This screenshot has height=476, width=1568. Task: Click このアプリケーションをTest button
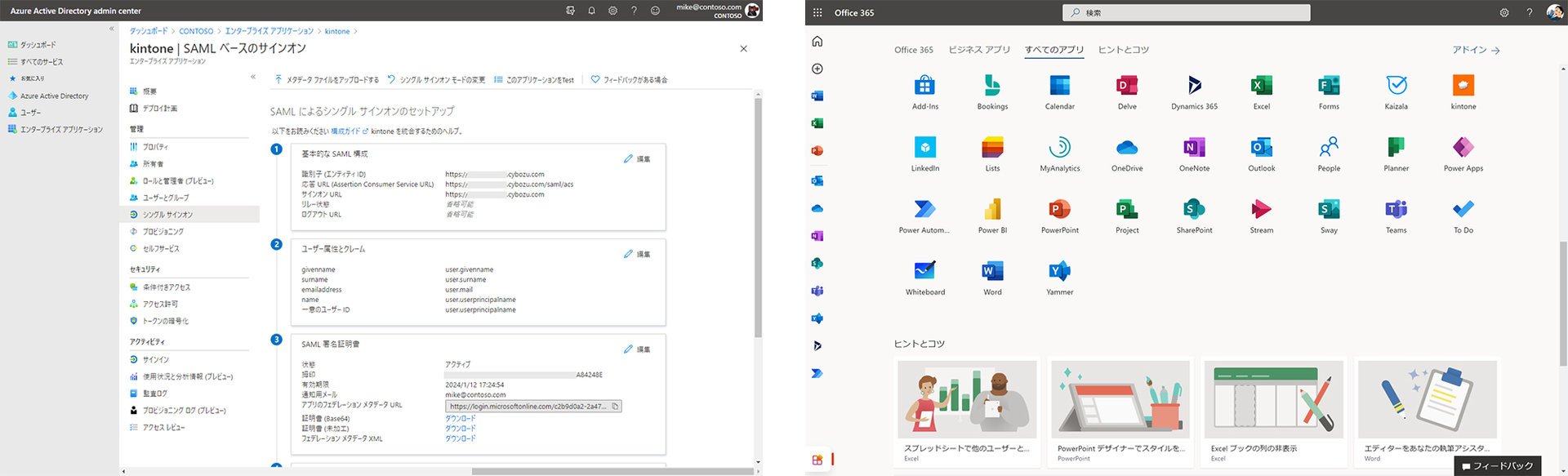click(534, 80)
